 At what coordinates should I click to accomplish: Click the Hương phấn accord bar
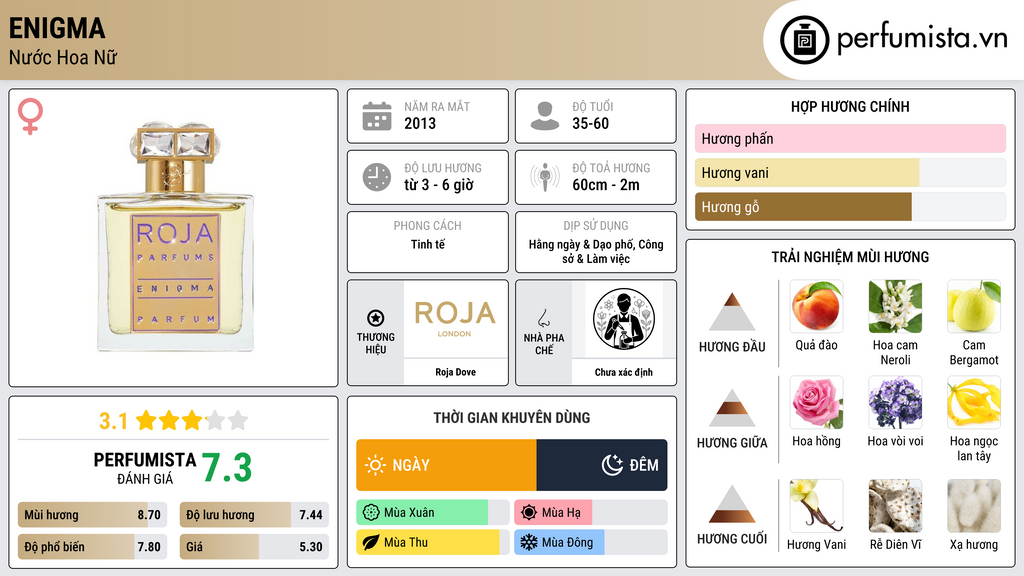[x=850, y=138]
